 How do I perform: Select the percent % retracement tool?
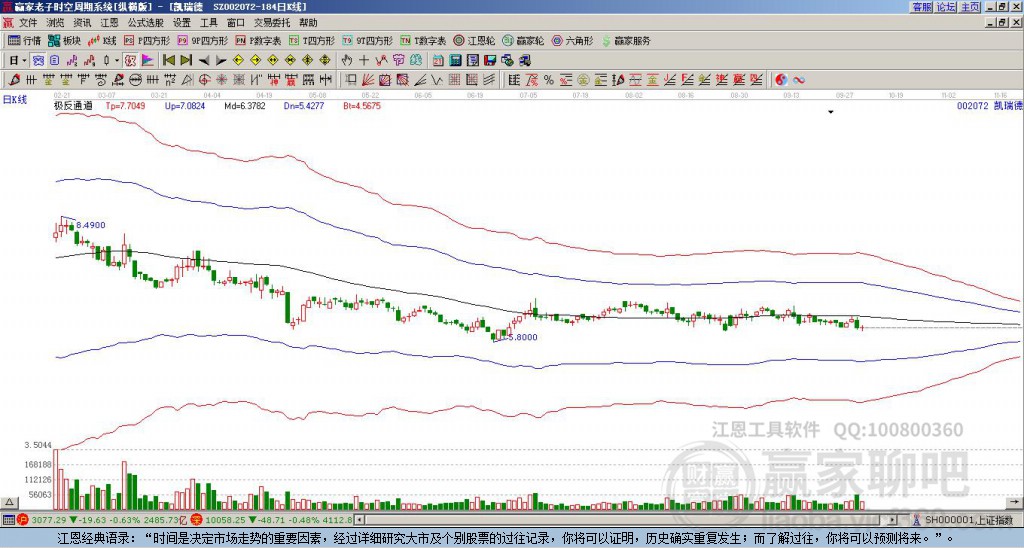549,80
